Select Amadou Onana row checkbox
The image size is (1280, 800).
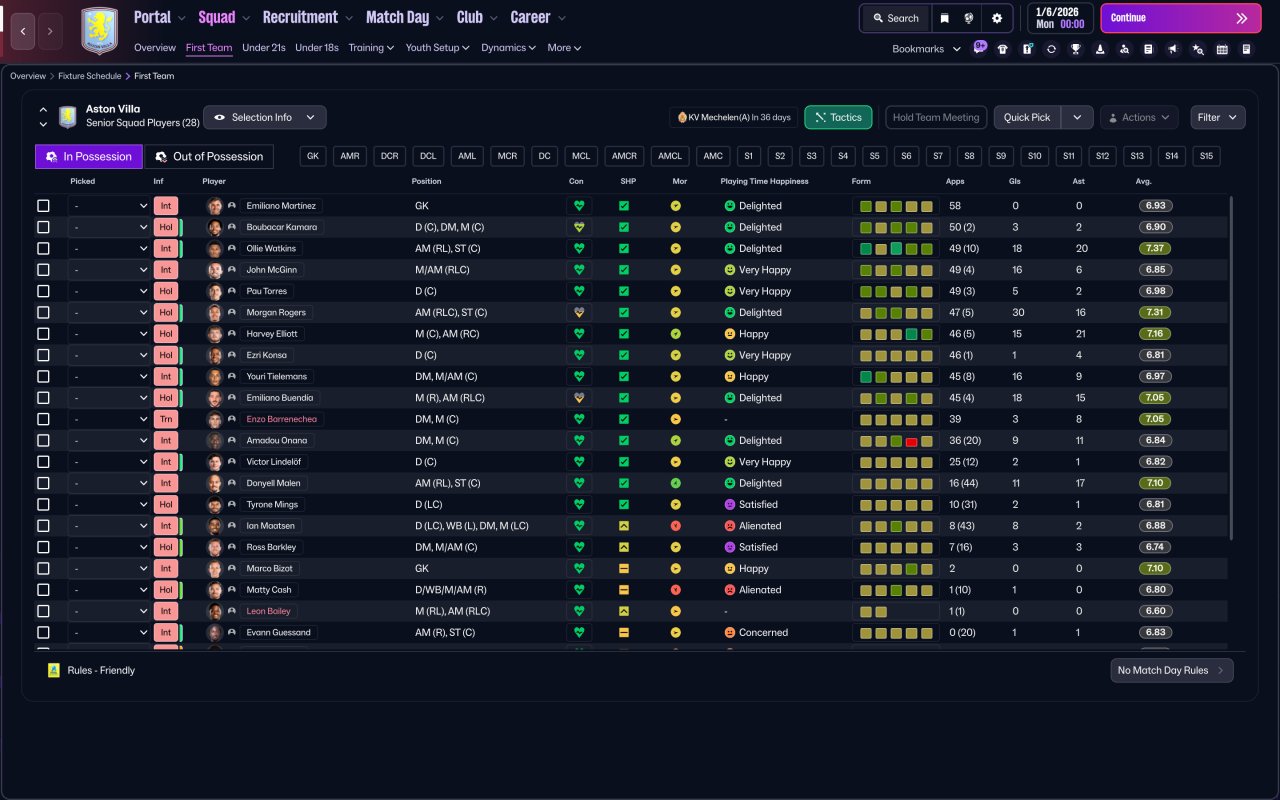pos(43,441)
